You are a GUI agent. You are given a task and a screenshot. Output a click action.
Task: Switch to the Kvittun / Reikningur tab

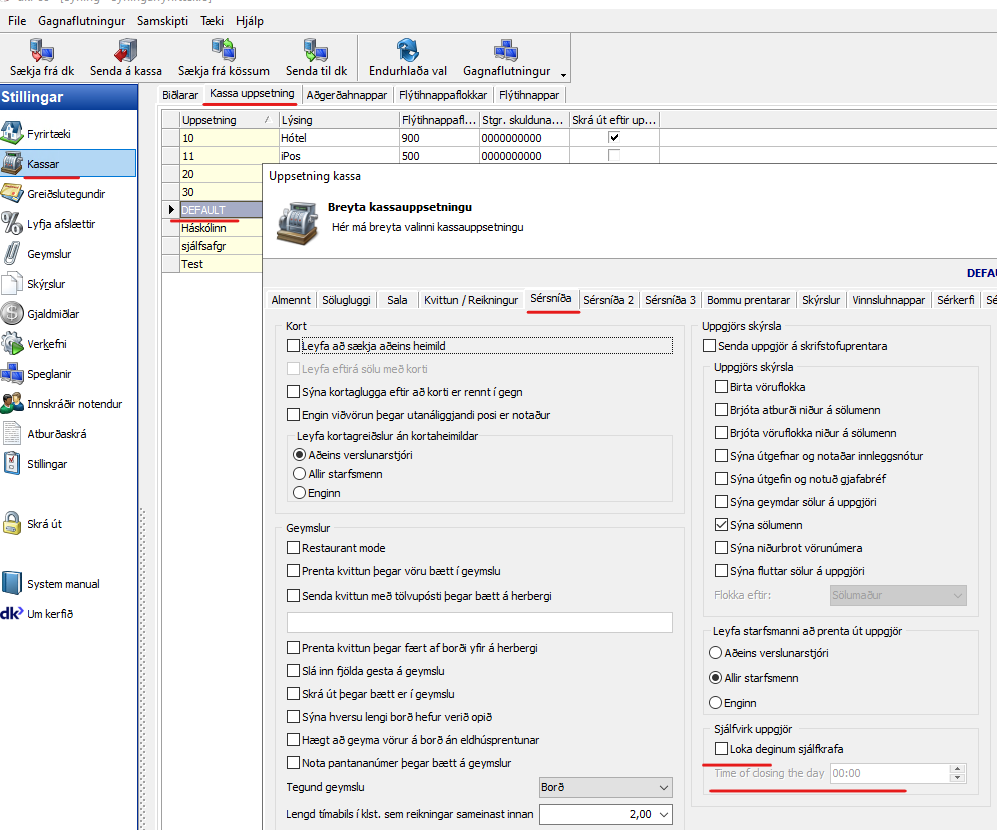tap(471, 300)
